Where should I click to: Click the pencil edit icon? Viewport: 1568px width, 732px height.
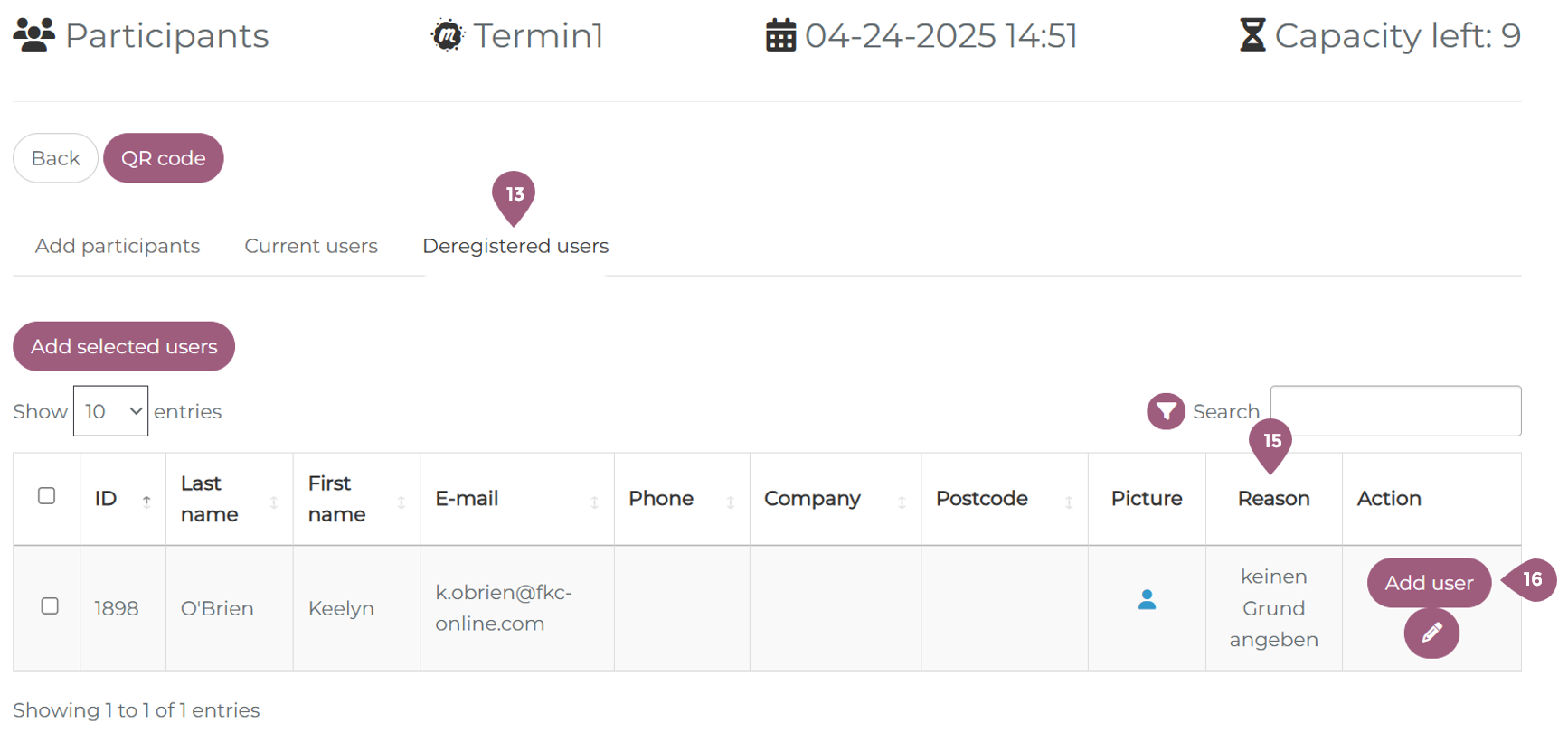click(1431, 633)
